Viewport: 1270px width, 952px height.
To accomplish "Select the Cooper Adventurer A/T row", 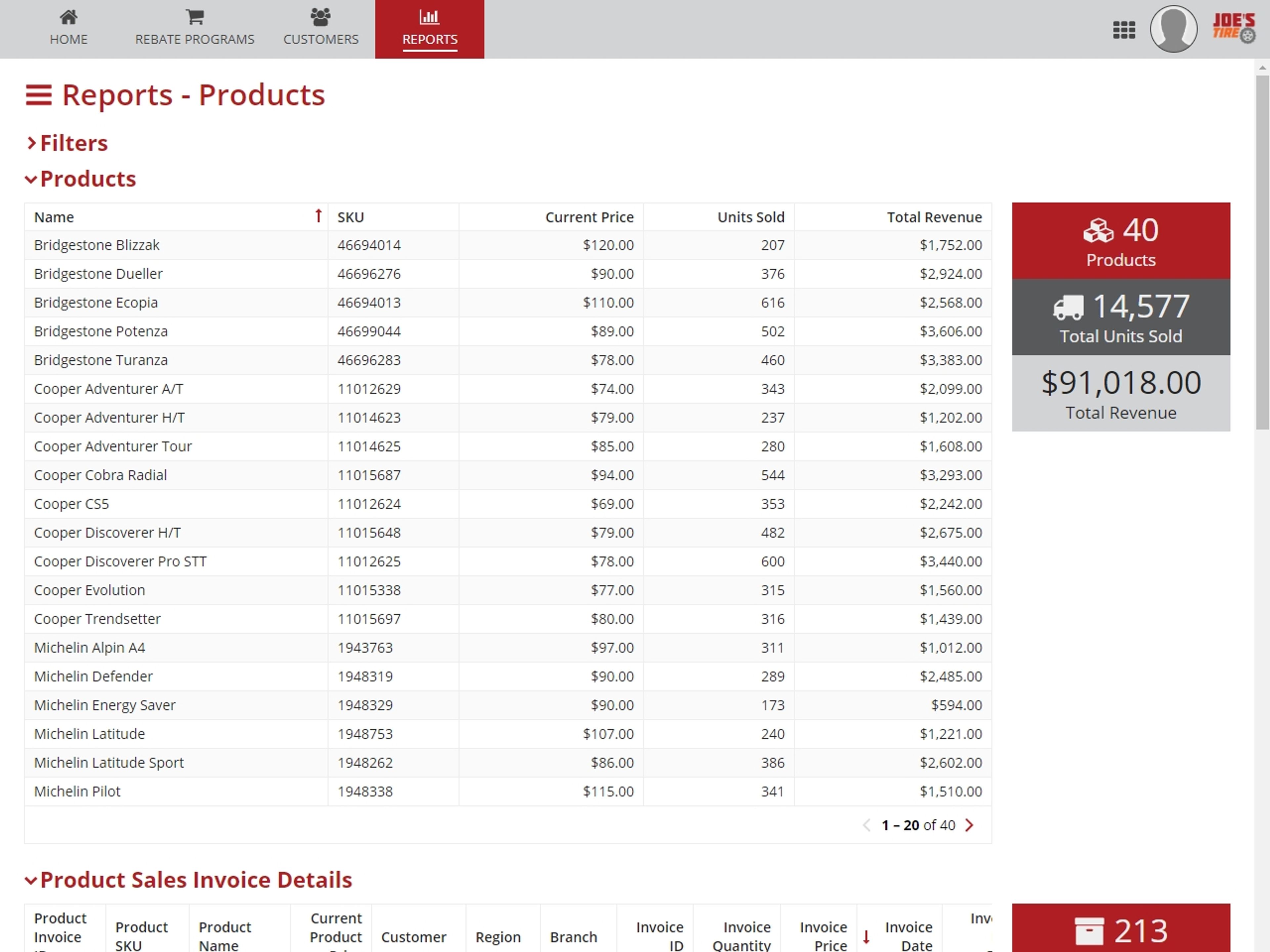I will tap(508, 388).
